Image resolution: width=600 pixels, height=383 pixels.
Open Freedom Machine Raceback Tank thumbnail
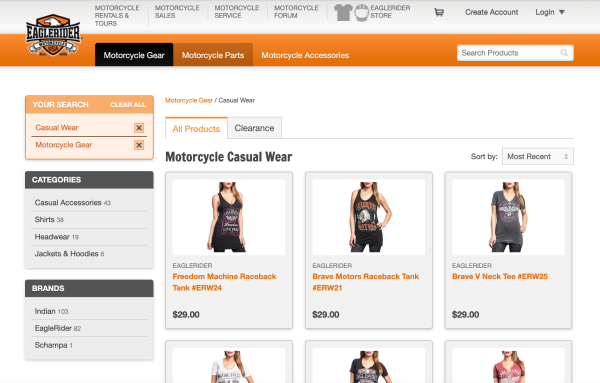point(229,217)
